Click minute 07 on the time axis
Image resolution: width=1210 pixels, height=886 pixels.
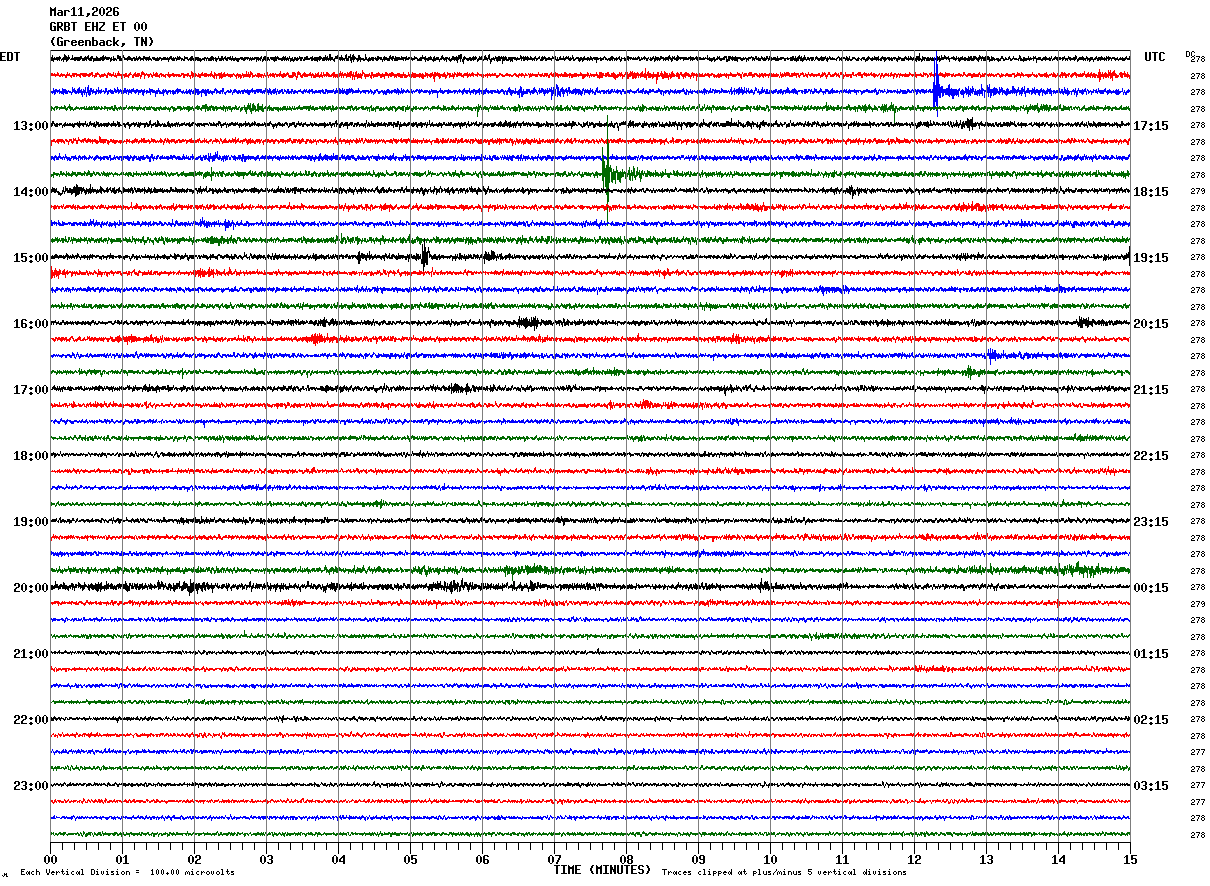pyautogui.click(x=554, y=859)
